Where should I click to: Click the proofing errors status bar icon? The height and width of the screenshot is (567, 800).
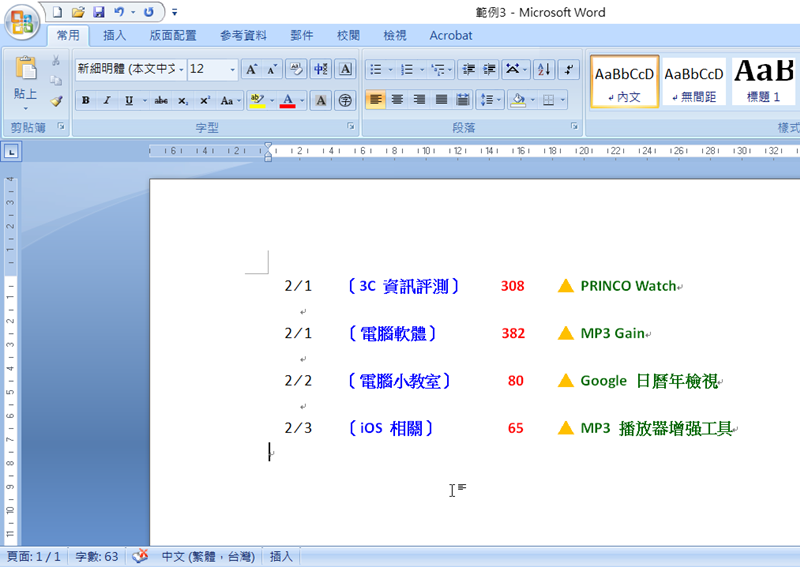point(141,556)
